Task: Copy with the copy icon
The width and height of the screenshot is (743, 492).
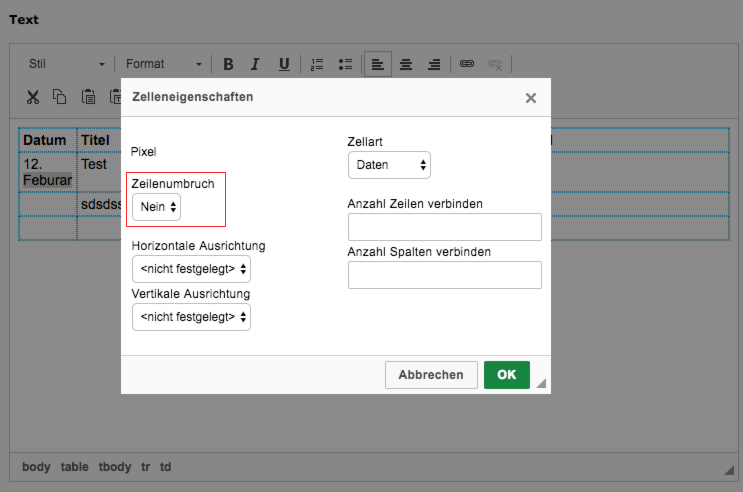Action: pyautogui.click(x=60, y=97)
